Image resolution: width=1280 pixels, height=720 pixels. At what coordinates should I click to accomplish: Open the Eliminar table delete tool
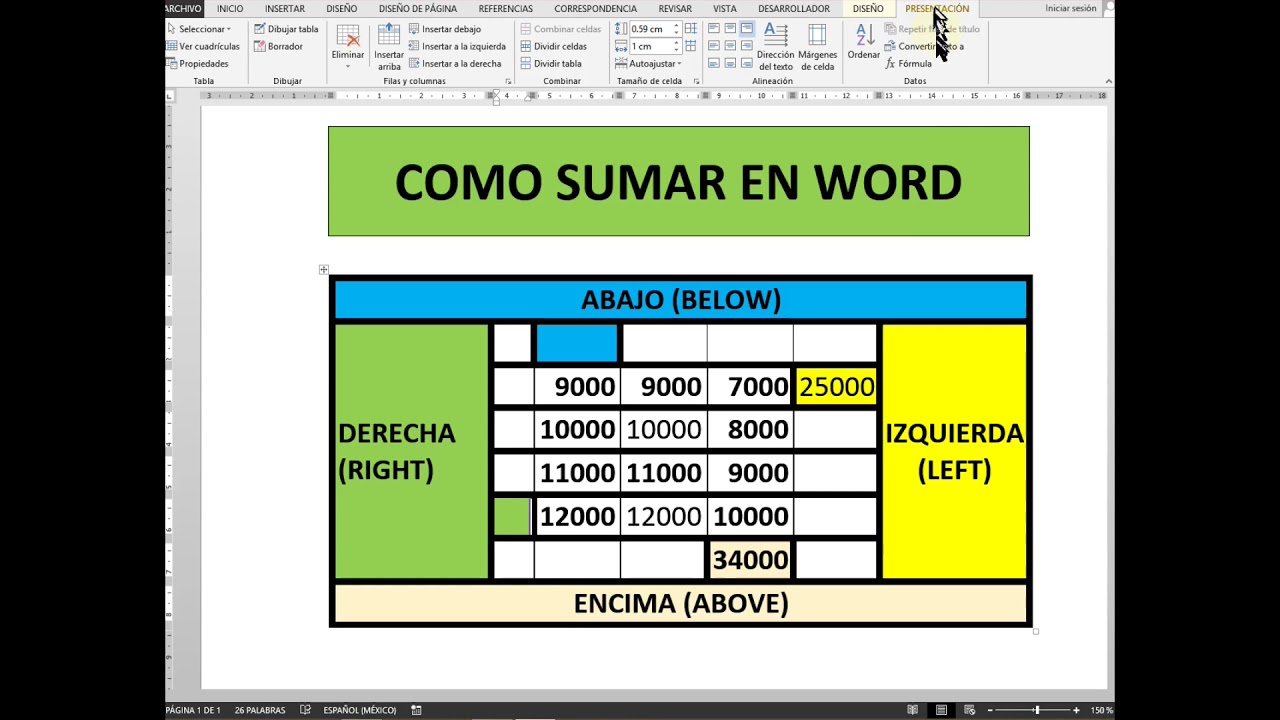[348, 46]
